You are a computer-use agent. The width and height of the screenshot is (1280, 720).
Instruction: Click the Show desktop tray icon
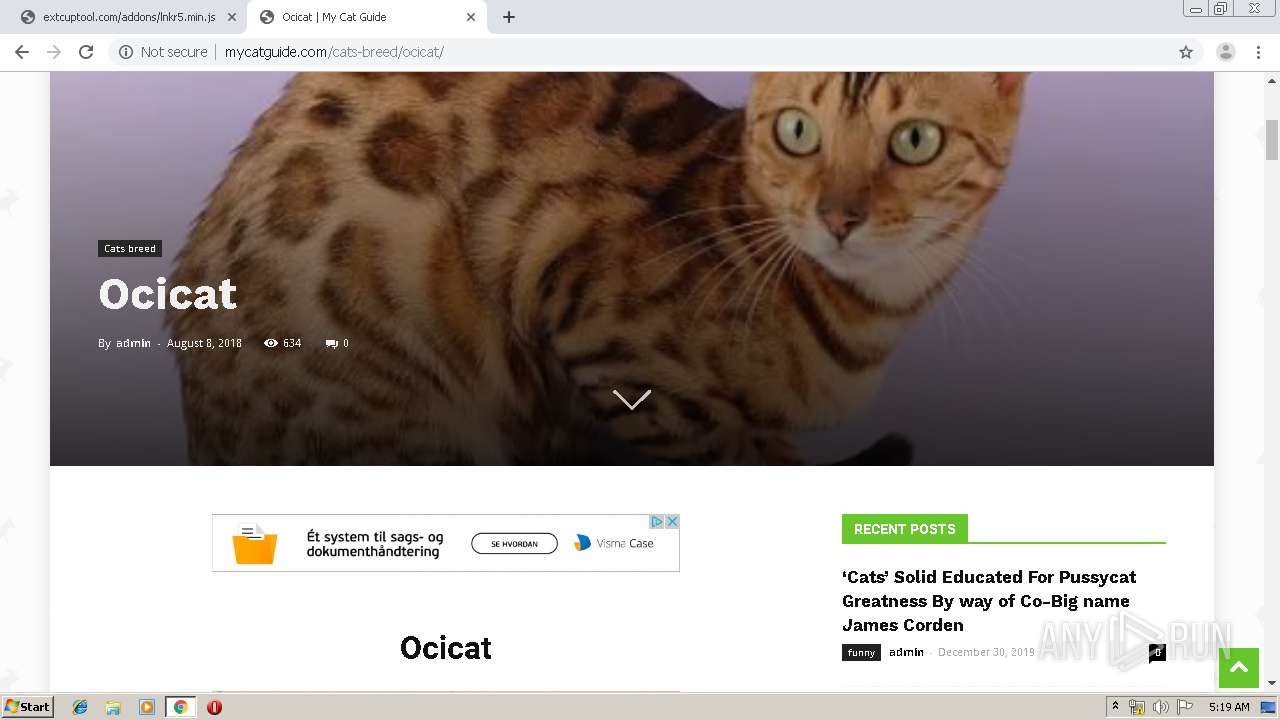point(1269,707)
